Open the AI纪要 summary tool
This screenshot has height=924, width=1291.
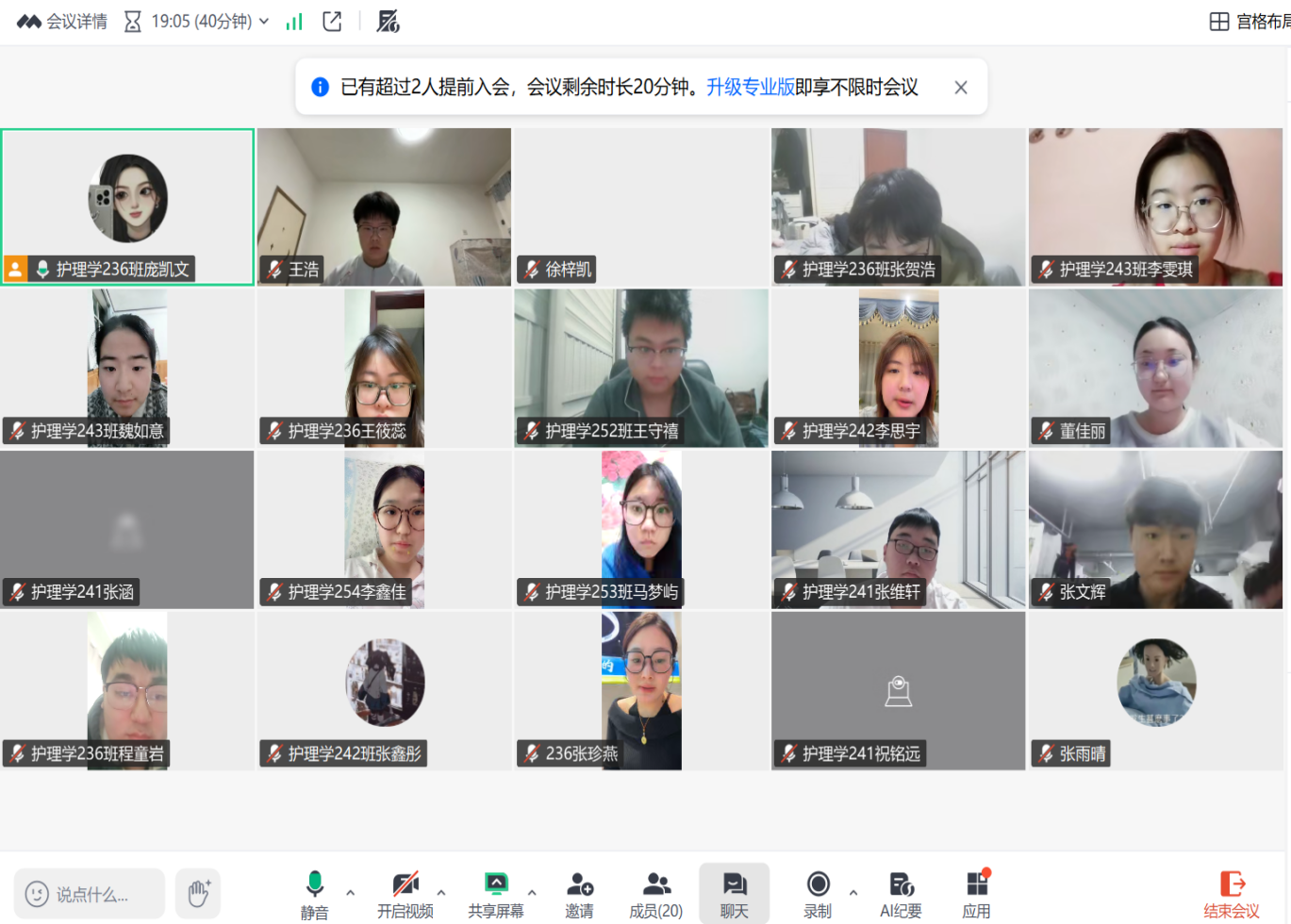(x=901, y=893)
